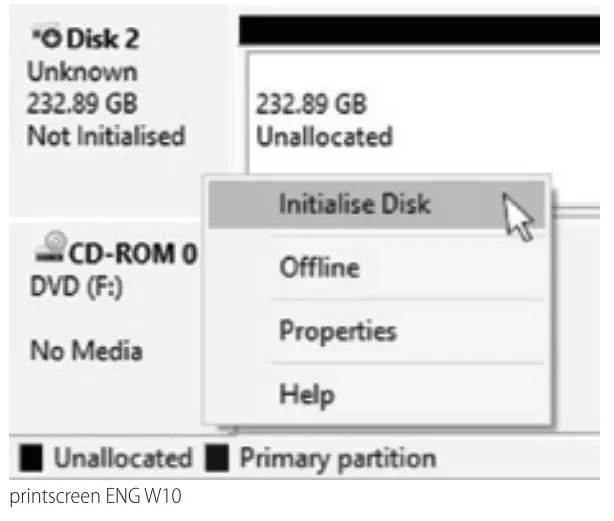The width and height of the screenshot is (614, 521).
Task: Open Properties from the context menu
Action: click(337, 331)
